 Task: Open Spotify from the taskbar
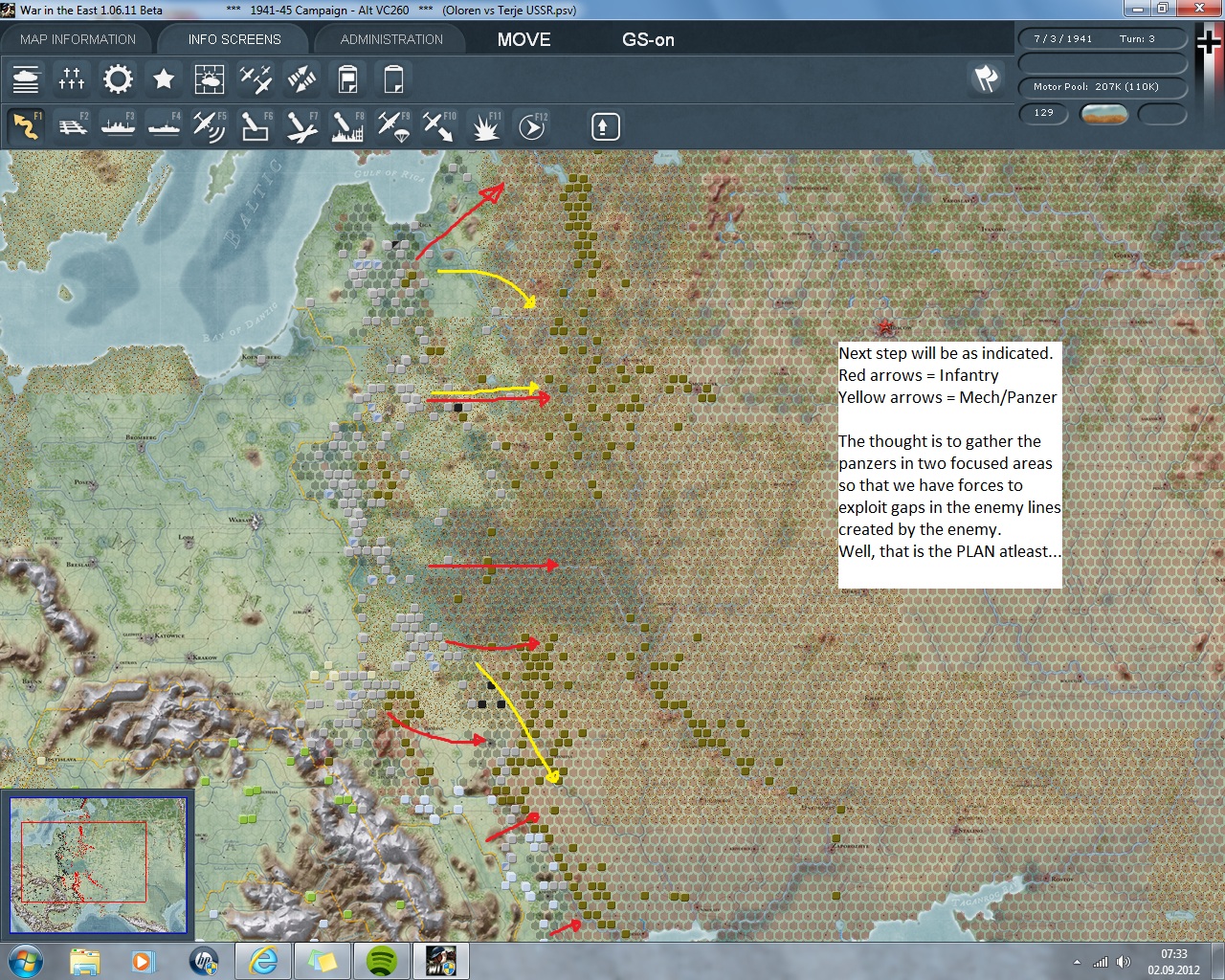[382, 961]
